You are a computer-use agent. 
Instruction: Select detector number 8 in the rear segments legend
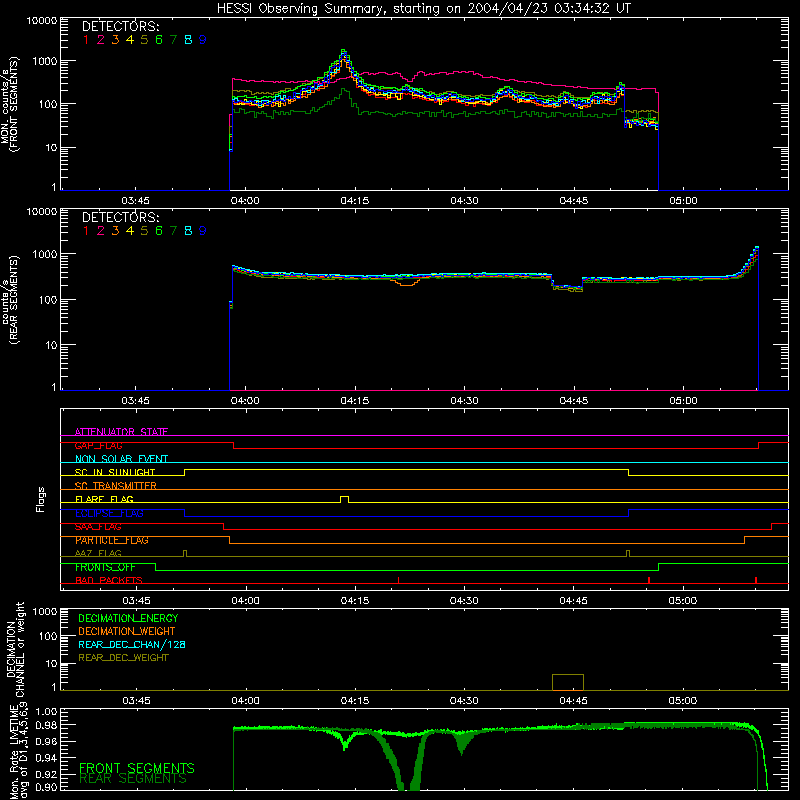pos(188,231)
